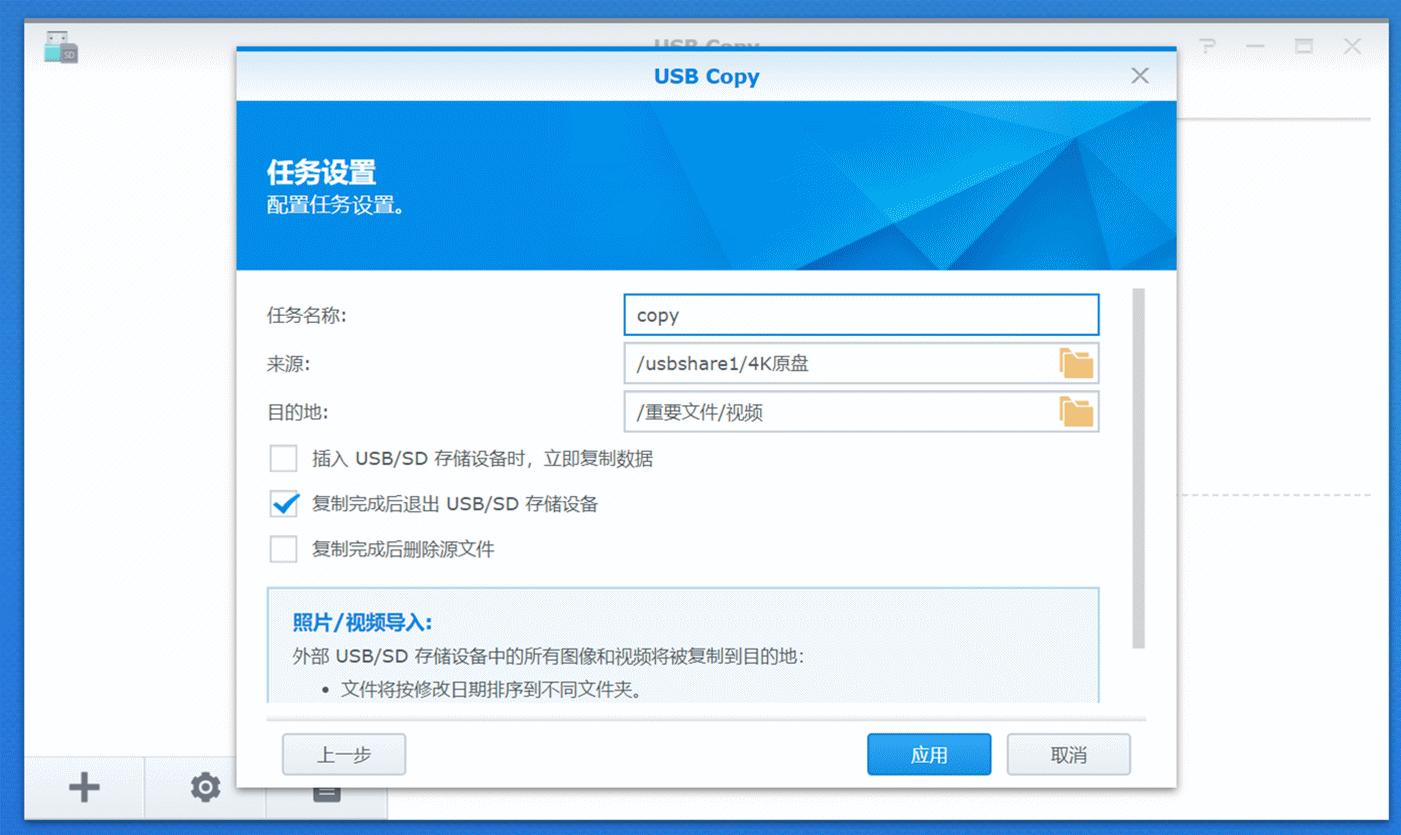Minimize the background USB Copy window

tap(1255, 46)
